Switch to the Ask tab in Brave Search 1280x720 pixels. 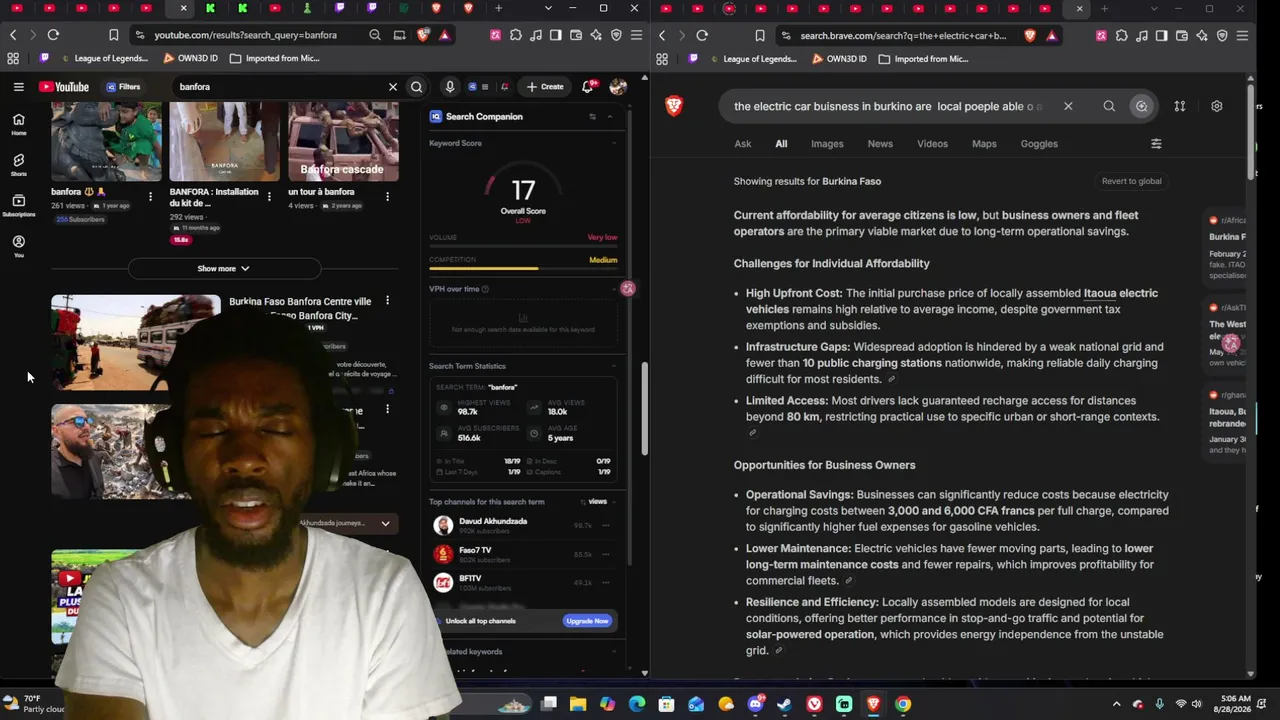coord(743,144)
